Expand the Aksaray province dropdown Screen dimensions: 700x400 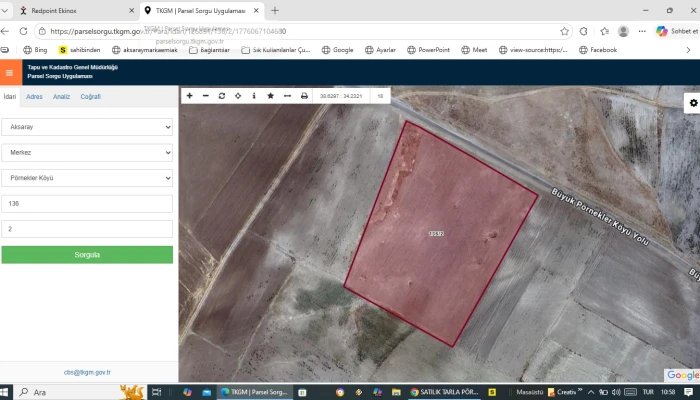click(87, 128)
